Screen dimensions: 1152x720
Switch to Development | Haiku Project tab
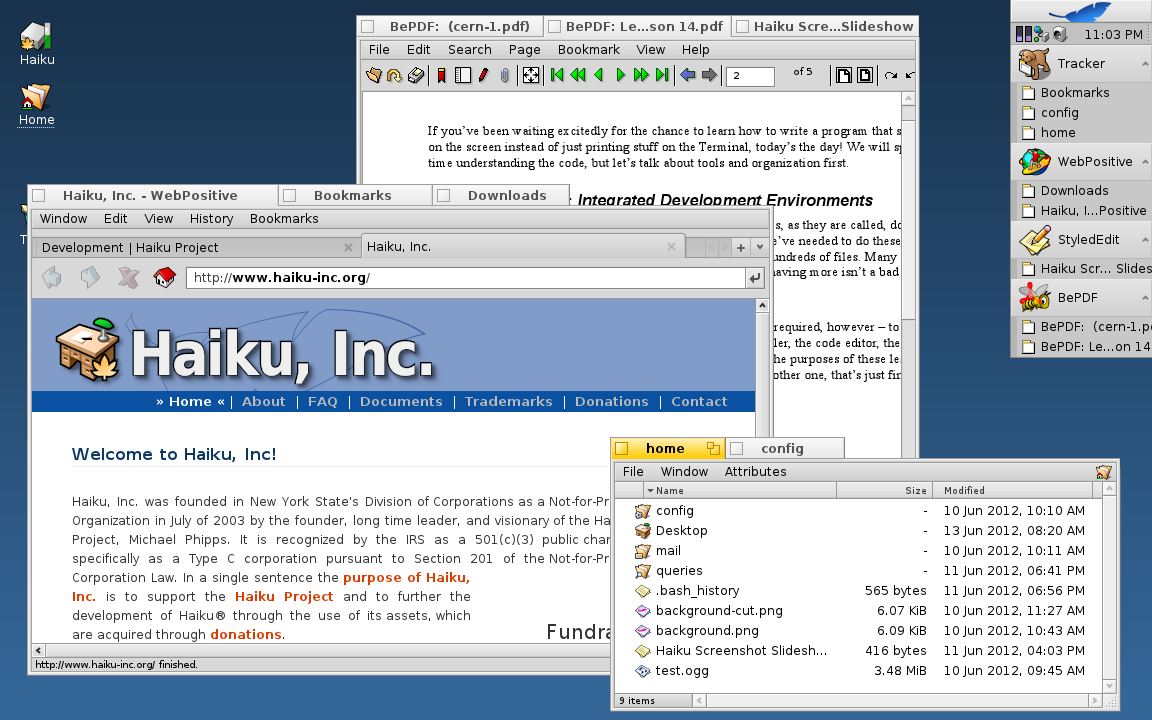[130, 247]
